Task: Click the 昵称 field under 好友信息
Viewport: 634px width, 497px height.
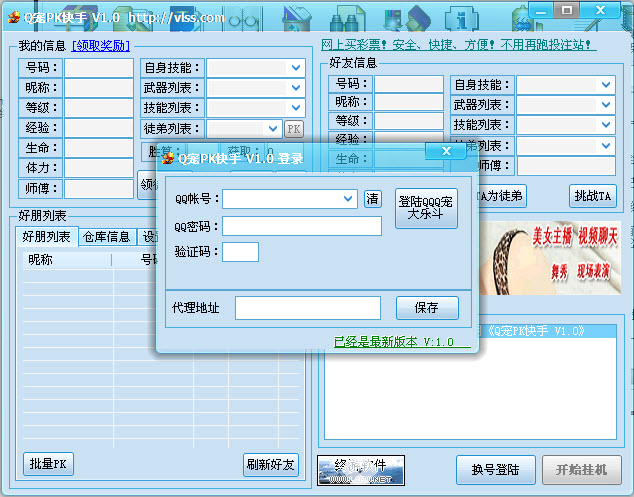Action: point(409,102)
